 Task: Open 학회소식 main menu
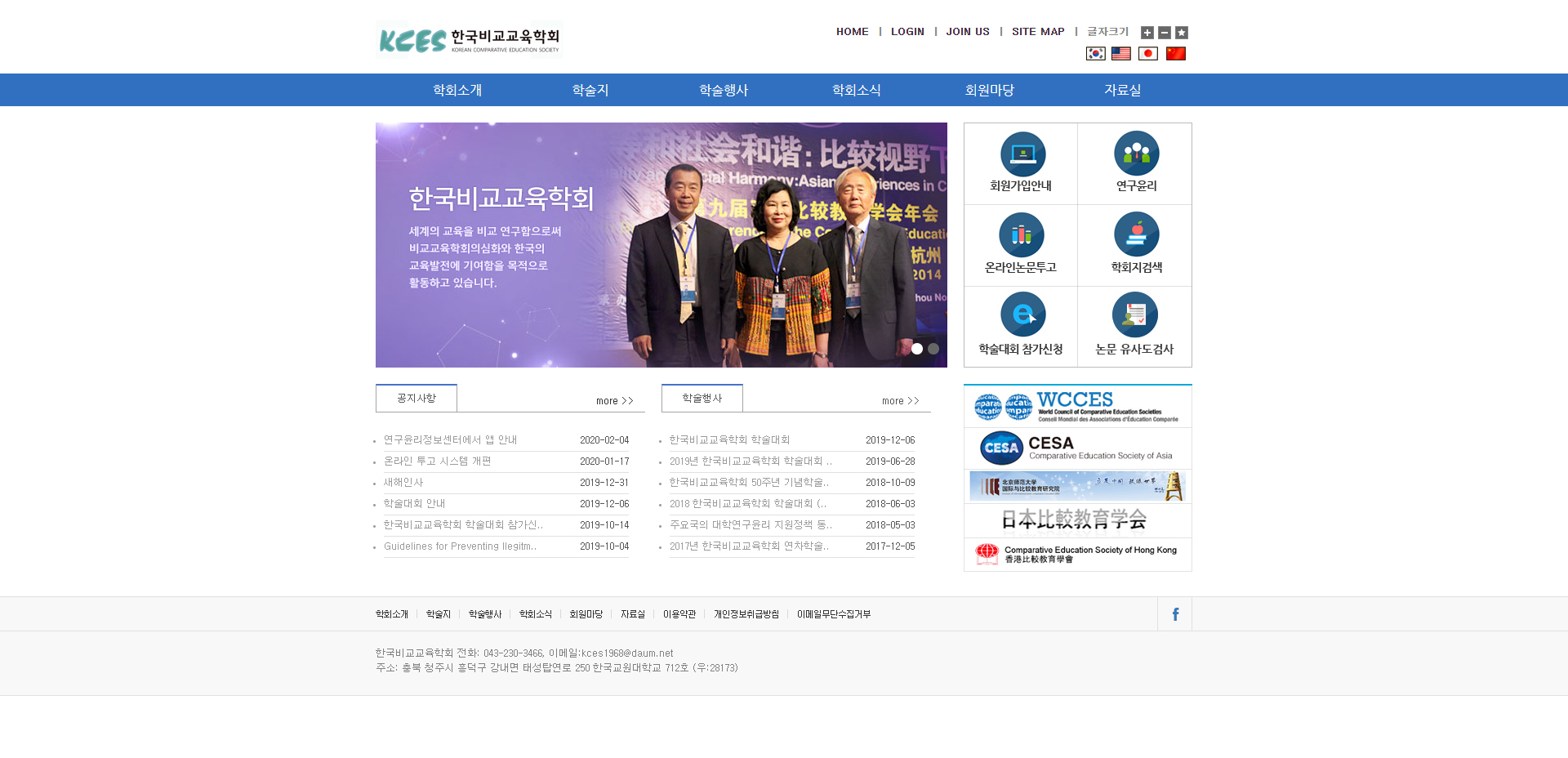pyautogui.click(x=857, y=90)
